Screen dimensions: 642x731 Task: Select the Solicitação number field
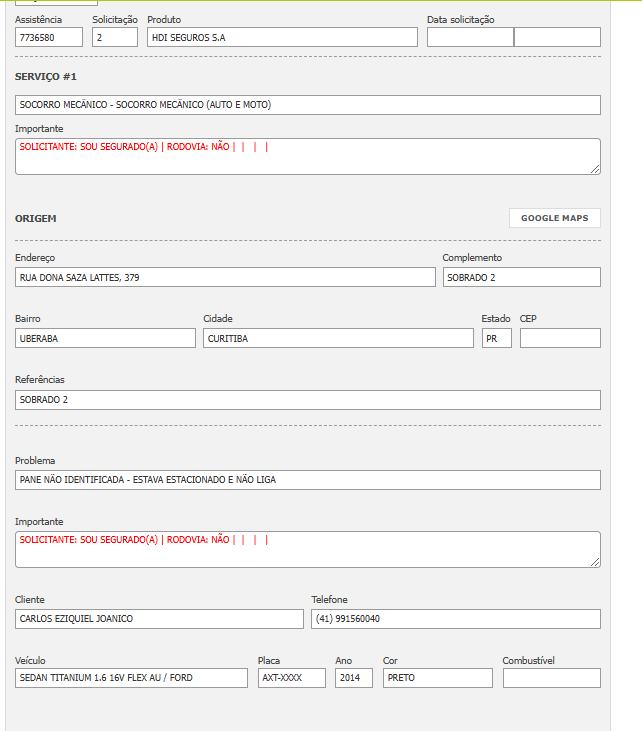point(114,37)
